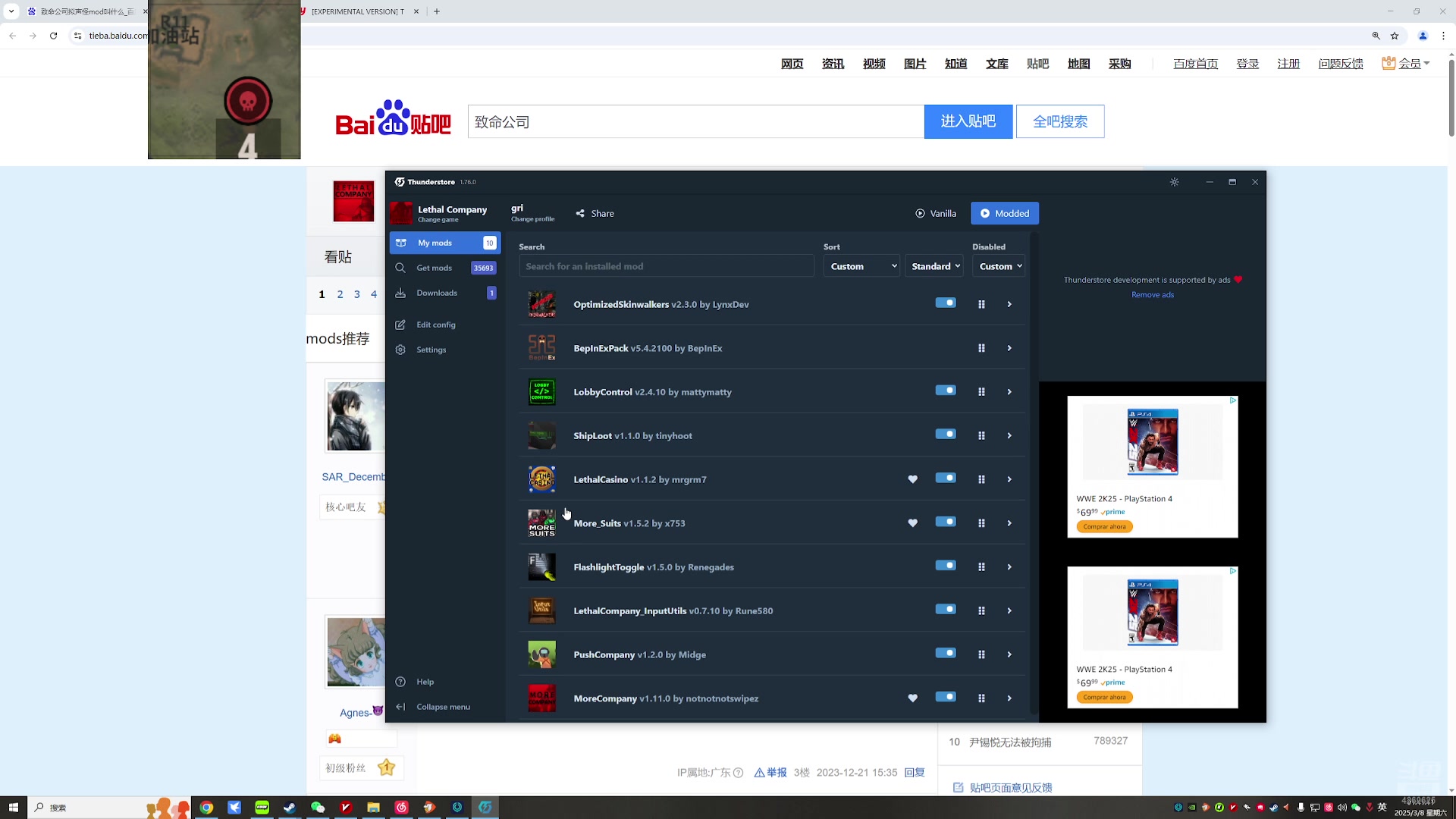
Task: Click the PushCompany mod thumbnail
Action: pyautogui.click(x=541, y=654)
